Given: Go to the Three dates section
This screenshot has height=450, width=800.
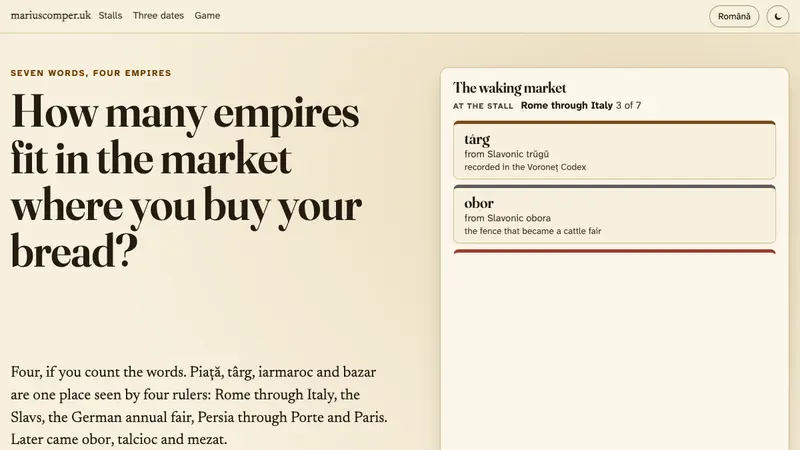Looking at the screenshot, I should 158,15.
